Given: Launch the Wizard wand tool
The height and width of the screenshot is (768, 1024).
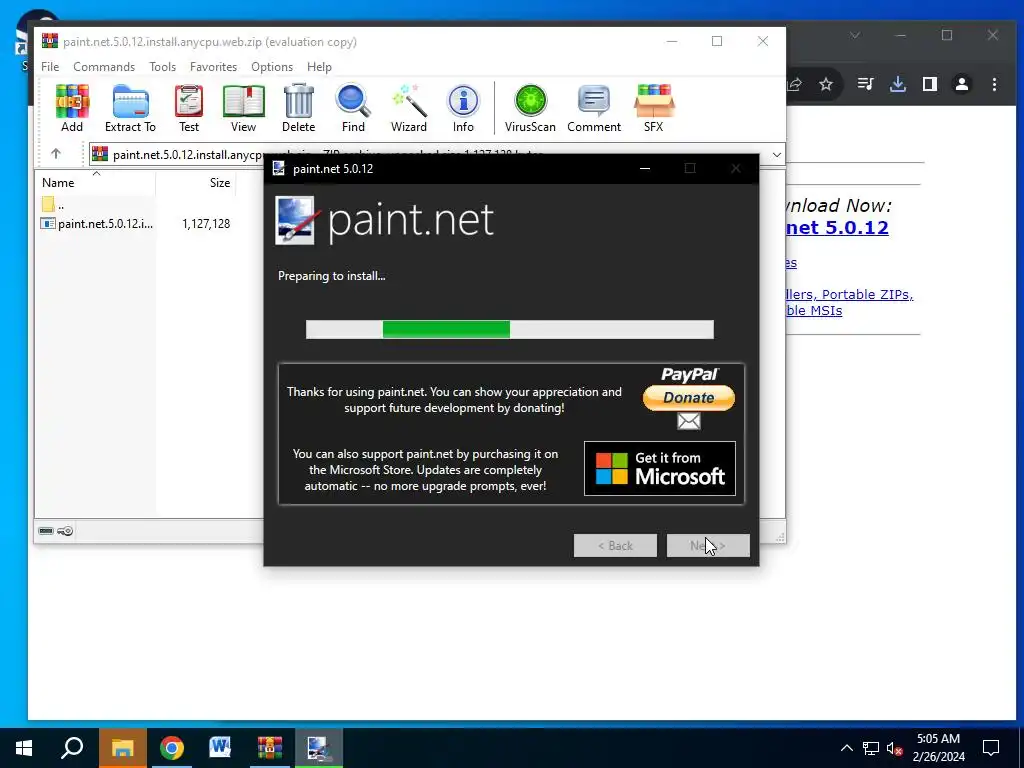Looking at the screenshot, I should (x=409, y=108).
